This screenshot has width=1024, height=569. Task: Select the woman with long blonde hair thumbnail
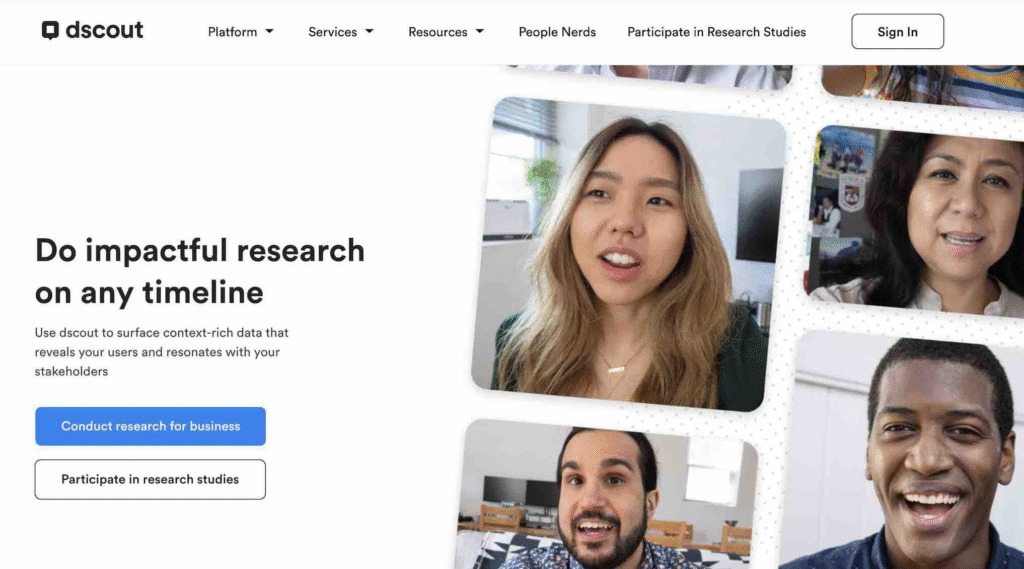click(x=628, y=255)
